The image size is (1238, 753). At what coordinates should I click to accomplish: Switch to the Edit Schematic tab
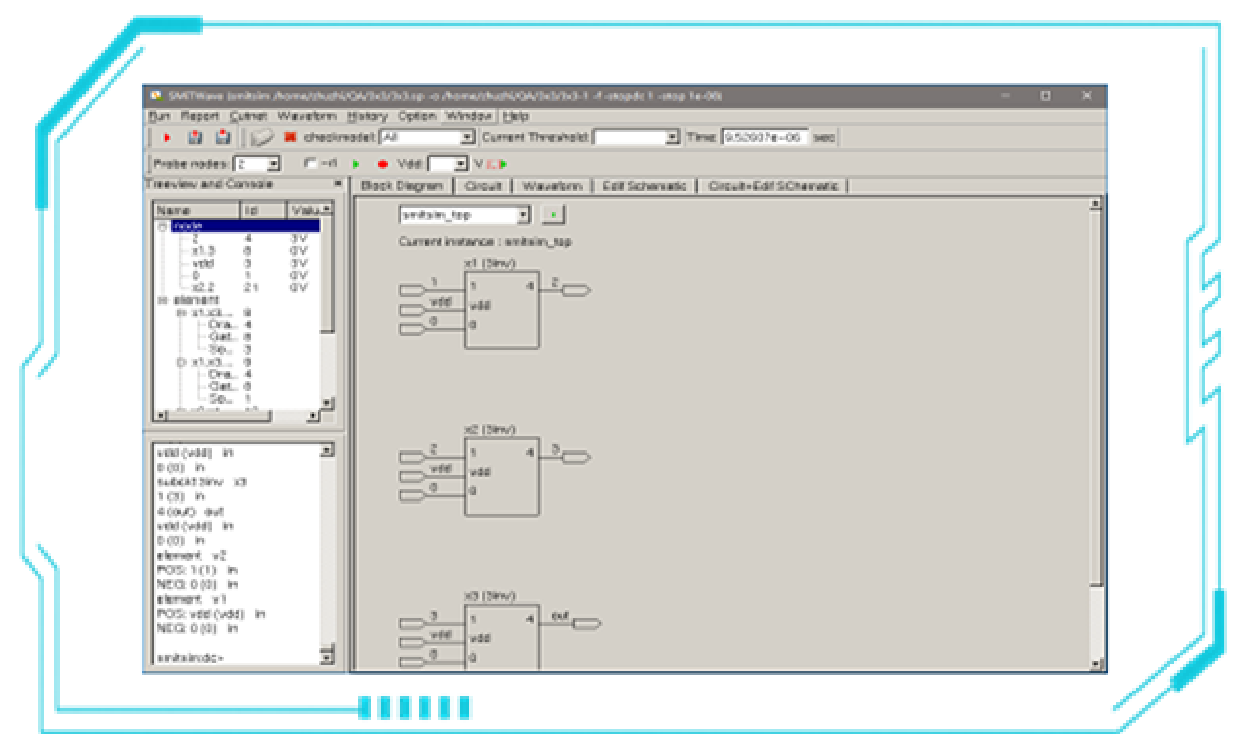coord(644,186)
